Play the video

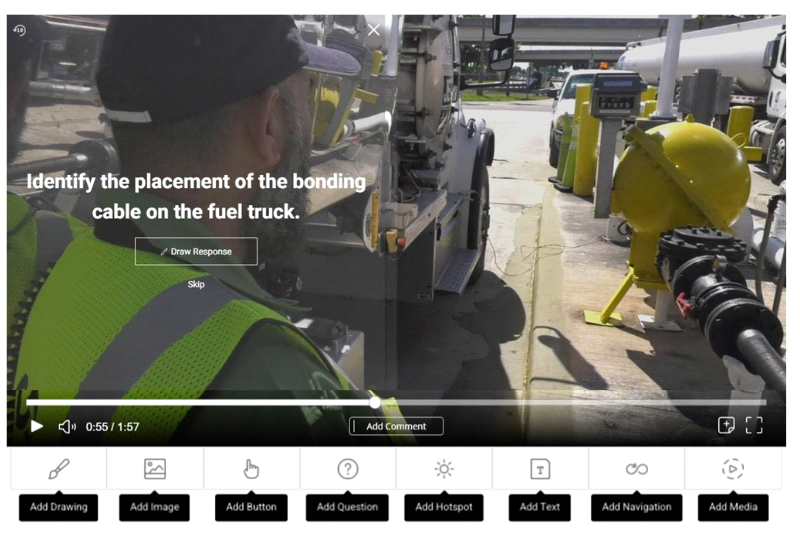point(37,427)
